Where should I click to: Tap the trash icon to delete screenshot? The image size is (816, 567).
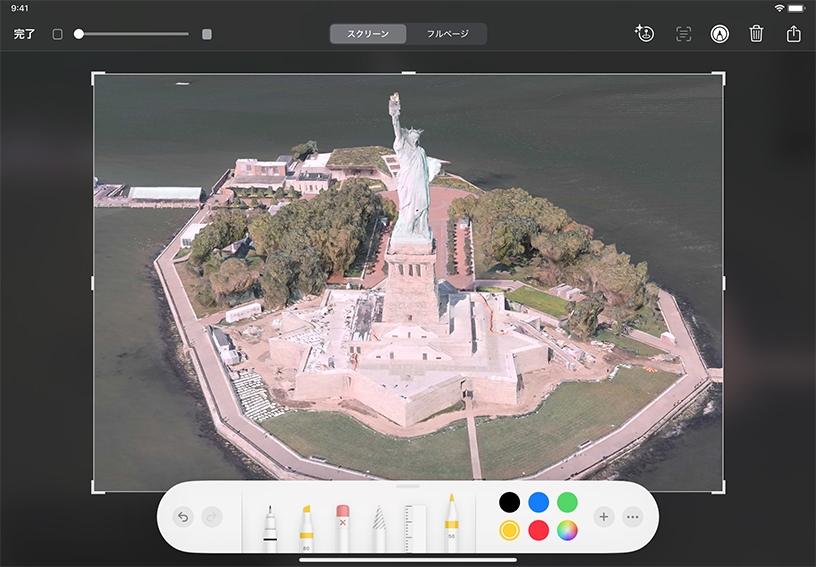[756, 34]
